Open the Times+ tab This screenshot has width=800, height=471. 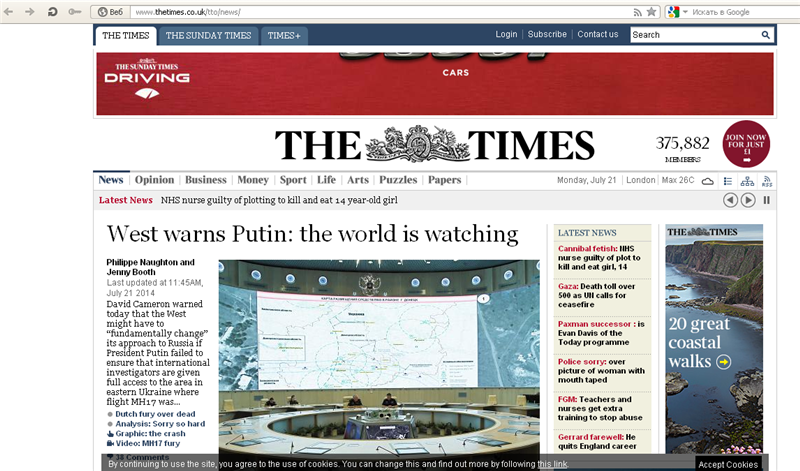[x=284, y=35]
